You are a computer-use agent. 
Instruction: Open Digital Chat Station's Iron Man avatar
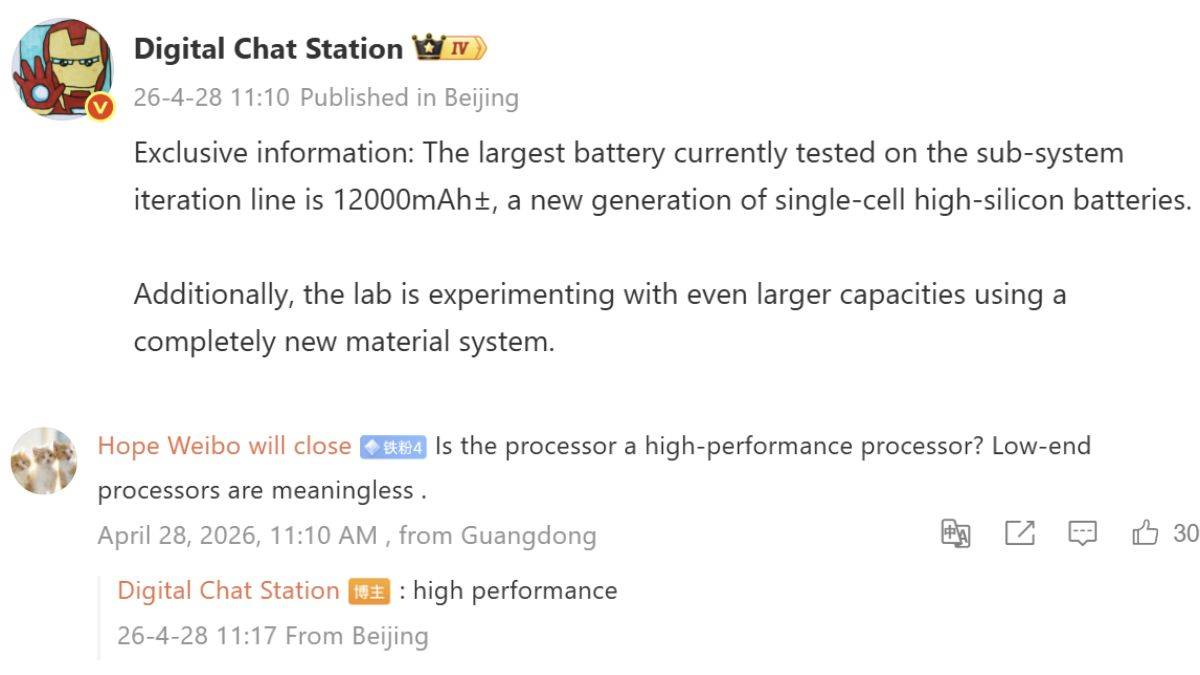pos(62,68)
